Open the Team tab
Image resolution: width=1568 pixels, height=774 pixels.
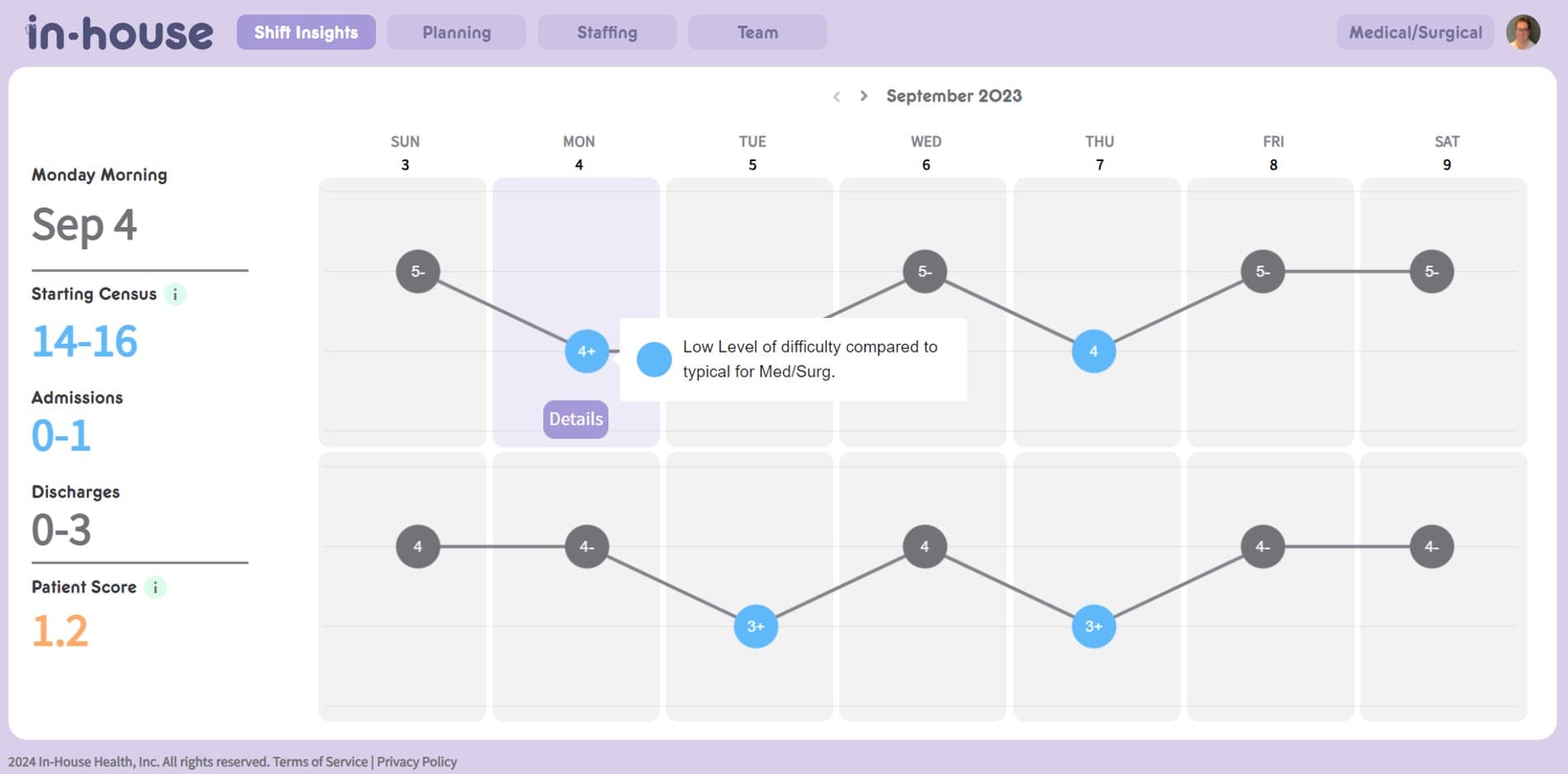coord(757,32)
